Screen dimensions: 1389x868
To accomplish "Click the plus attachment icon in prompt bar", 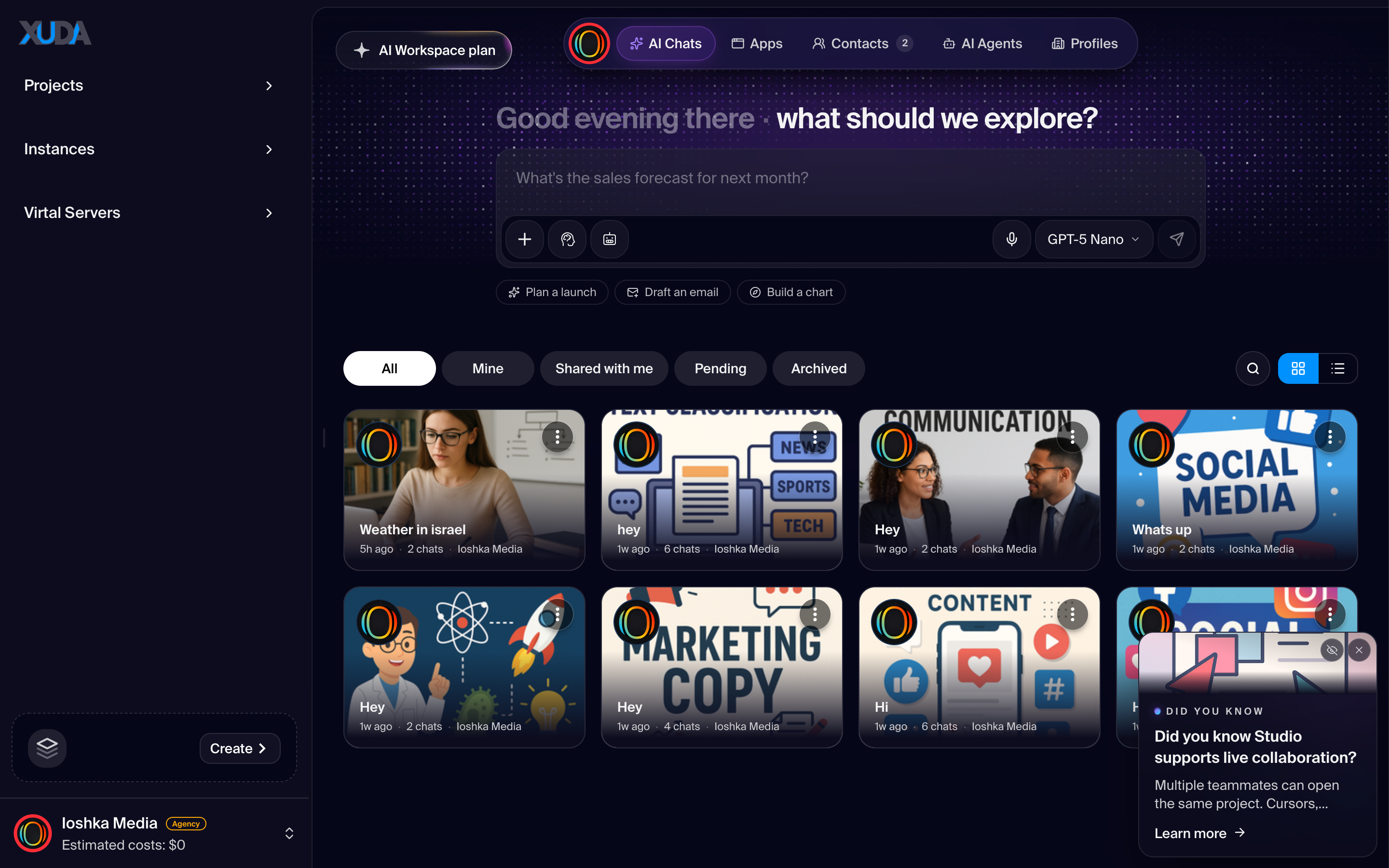I will point(524,239).
